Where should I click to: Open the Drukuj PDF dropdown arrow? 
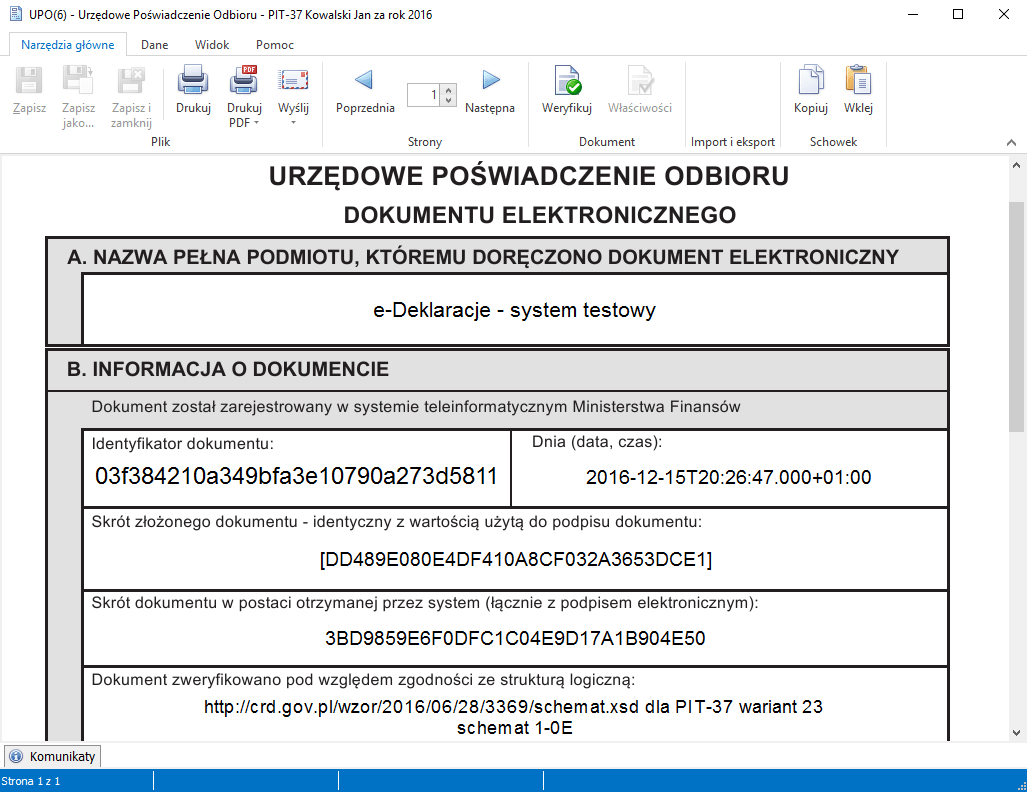tap(258, 121)
